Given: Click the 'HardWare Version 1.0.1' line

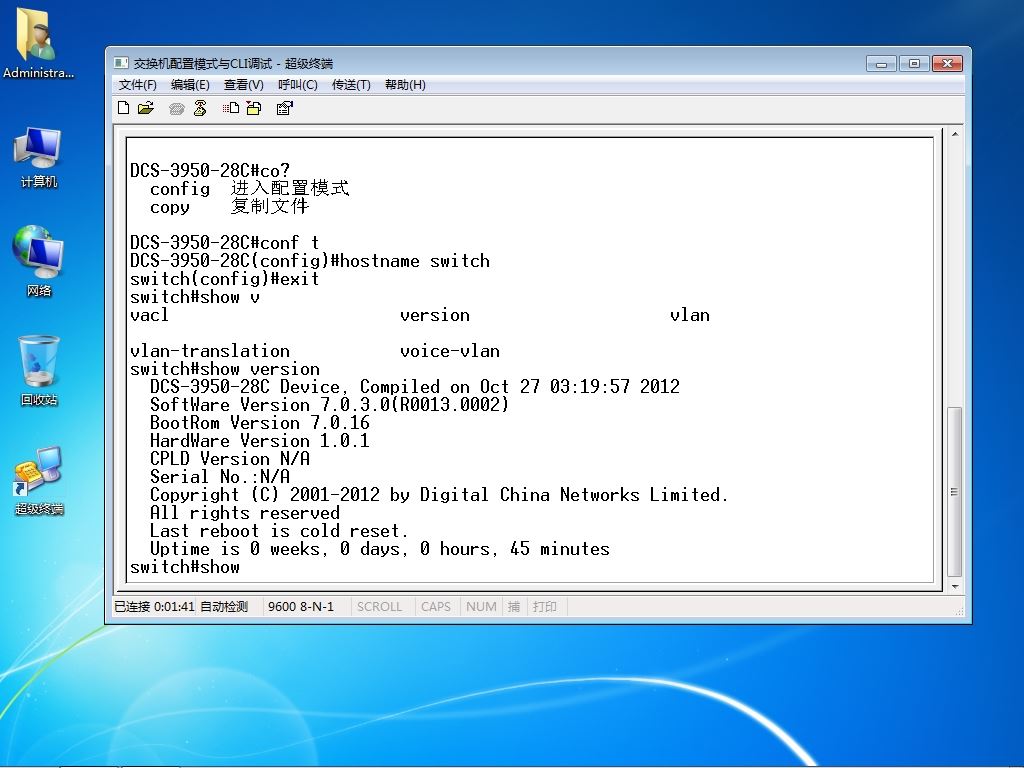Looking at the screenshot, I should point(260,441).
